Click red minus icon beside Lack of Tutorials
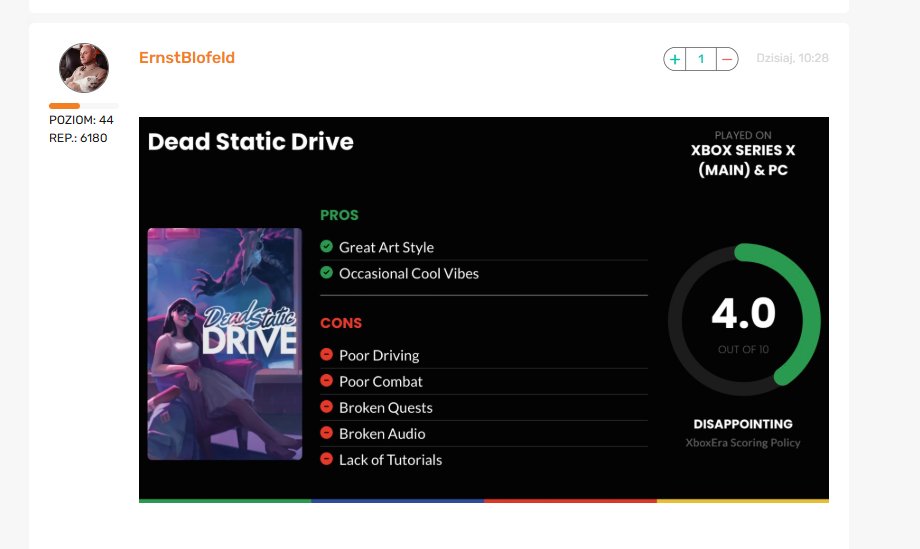Screen dimensions: 920x549 pyautogui.click(x=327, y=459)
